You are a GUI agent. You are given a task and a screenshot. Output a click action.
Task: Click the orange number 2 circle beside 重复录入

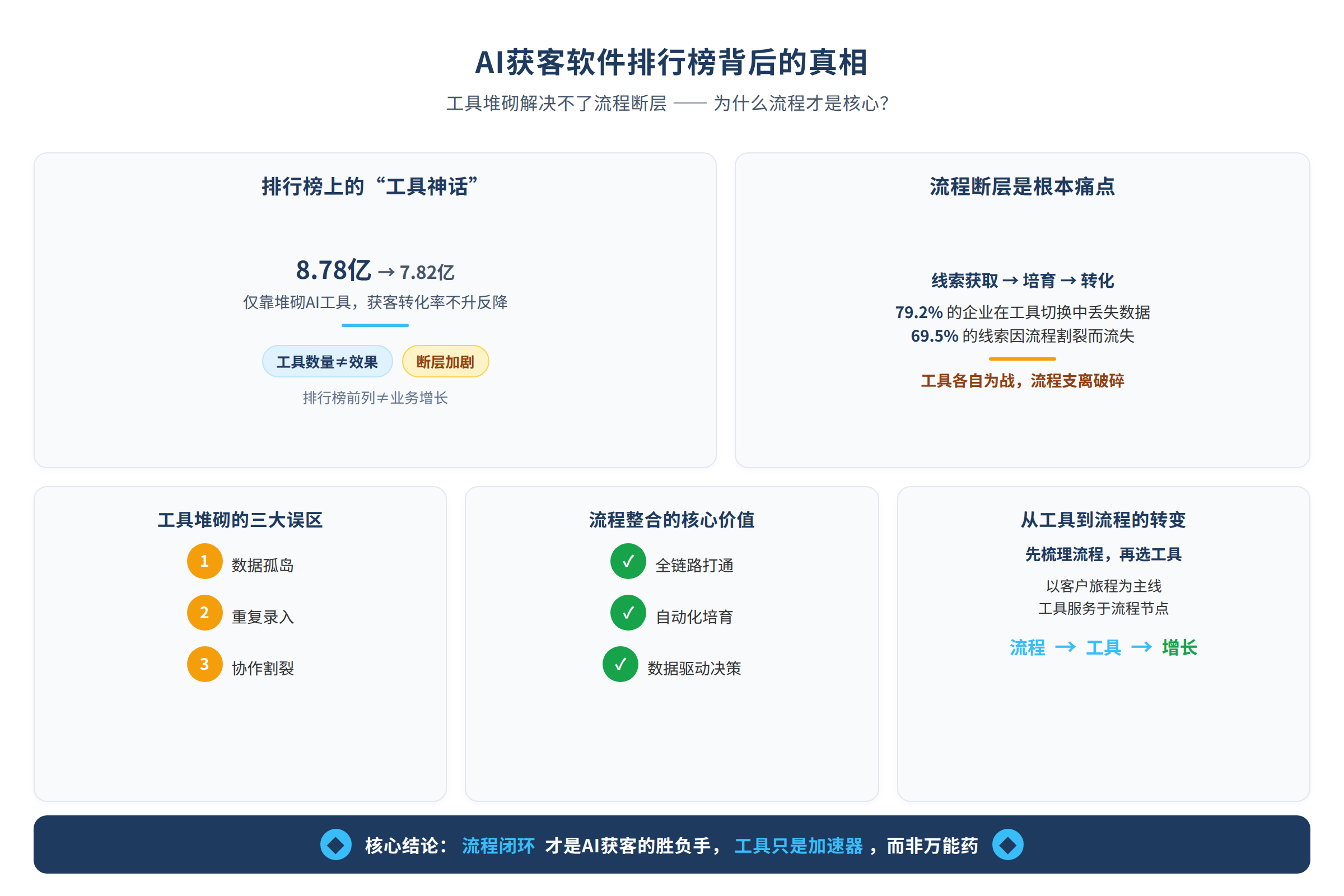pyautogui.click(x=204, y=613)
